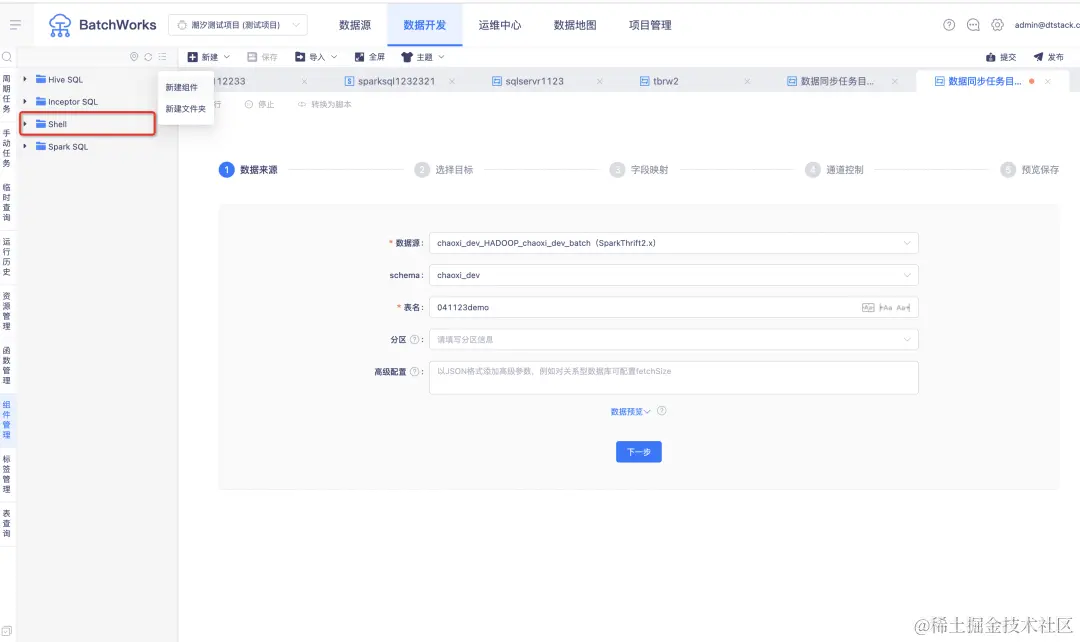Screen dimensions: 1080x642
Task: Open the hamburger menu beside BatchWorks logo
Action: click(x=15, y=25)
